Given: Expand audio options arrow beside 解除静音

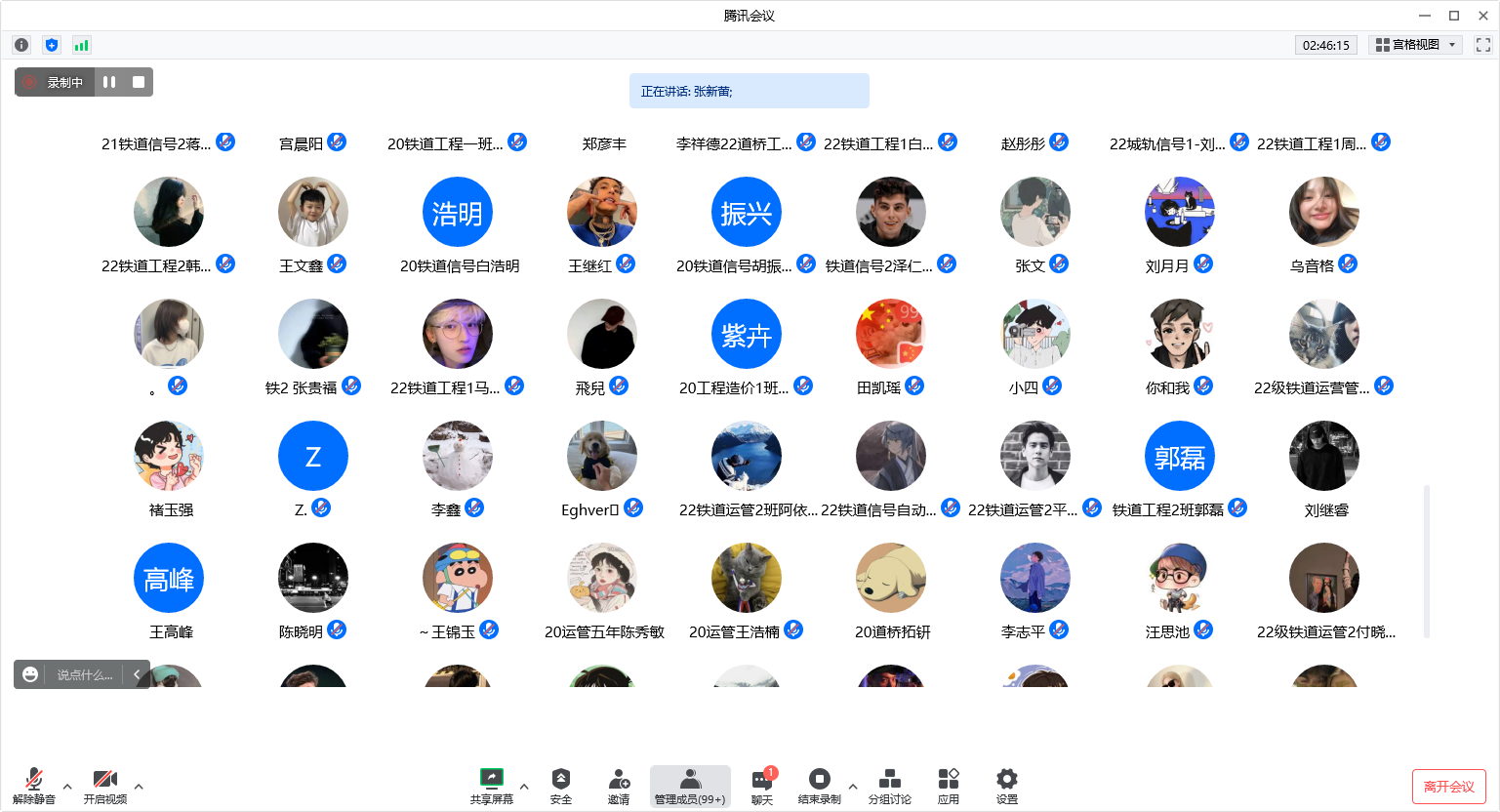Looking at the screenshot, I should pyautogui.click(x=67, y=786).
